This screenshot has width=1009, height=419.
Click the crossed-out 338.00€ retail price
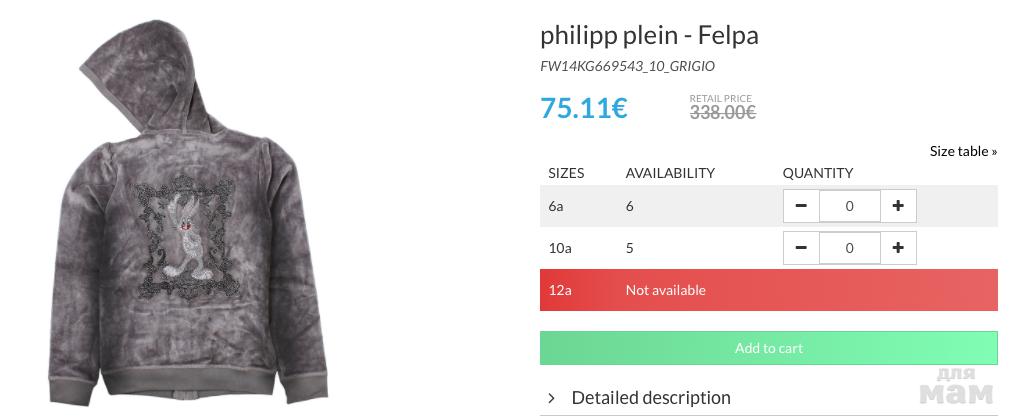click(722, 113)
